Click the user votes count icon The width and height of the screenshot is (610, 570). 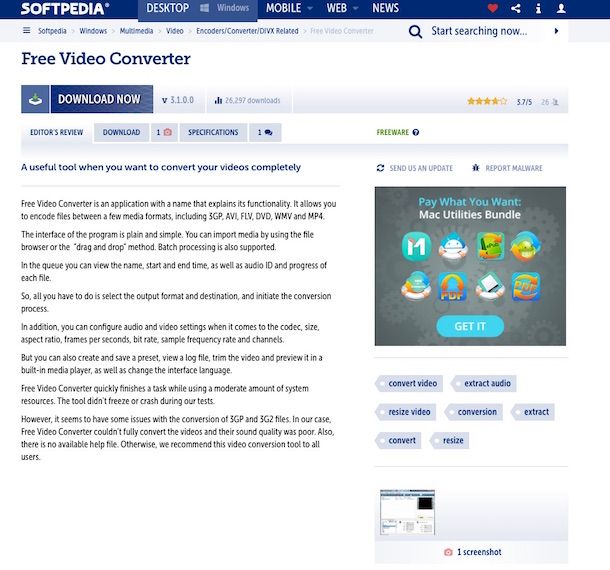[x=556, y=102]
